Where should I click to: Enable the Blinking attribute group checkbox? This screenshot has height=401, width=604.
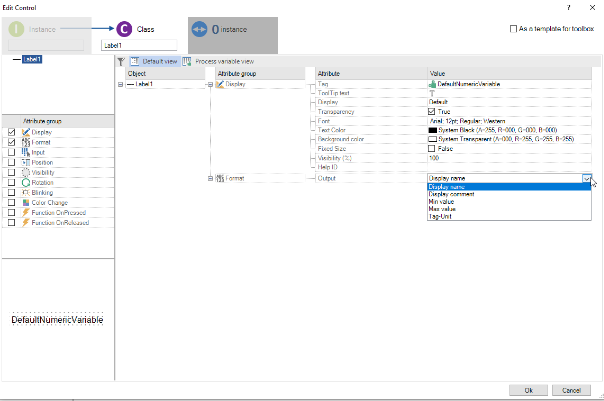tap(12, 192)
